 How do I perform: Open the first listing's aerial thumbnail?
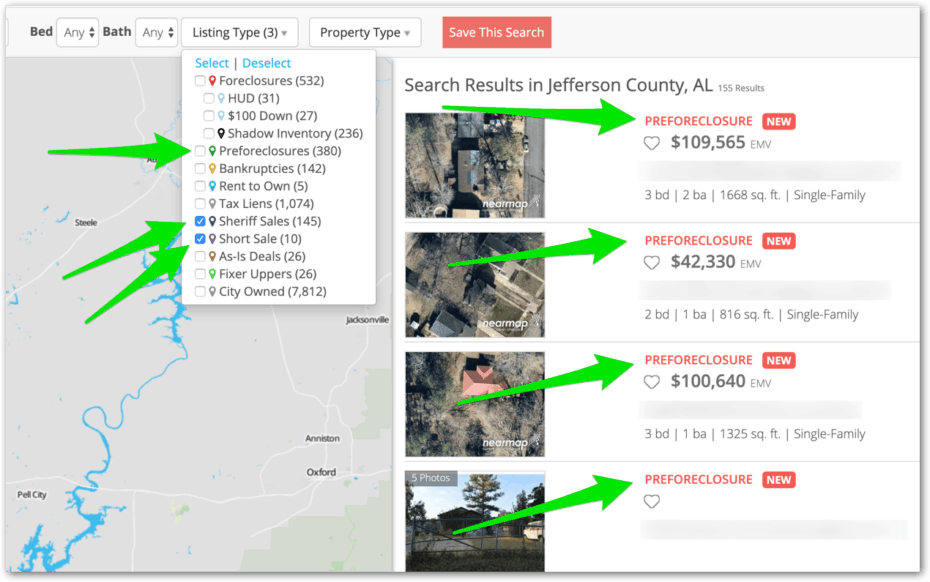tap(475, 165)
